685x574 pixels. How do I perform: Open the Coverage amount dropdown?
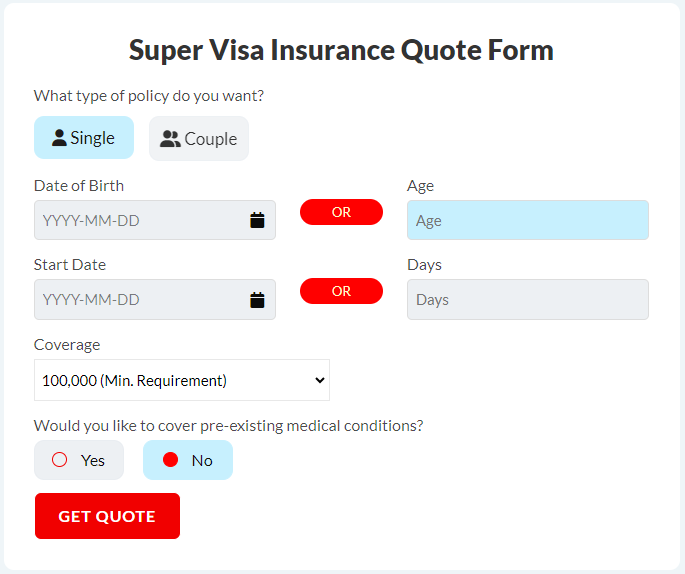tap(182, 380)
